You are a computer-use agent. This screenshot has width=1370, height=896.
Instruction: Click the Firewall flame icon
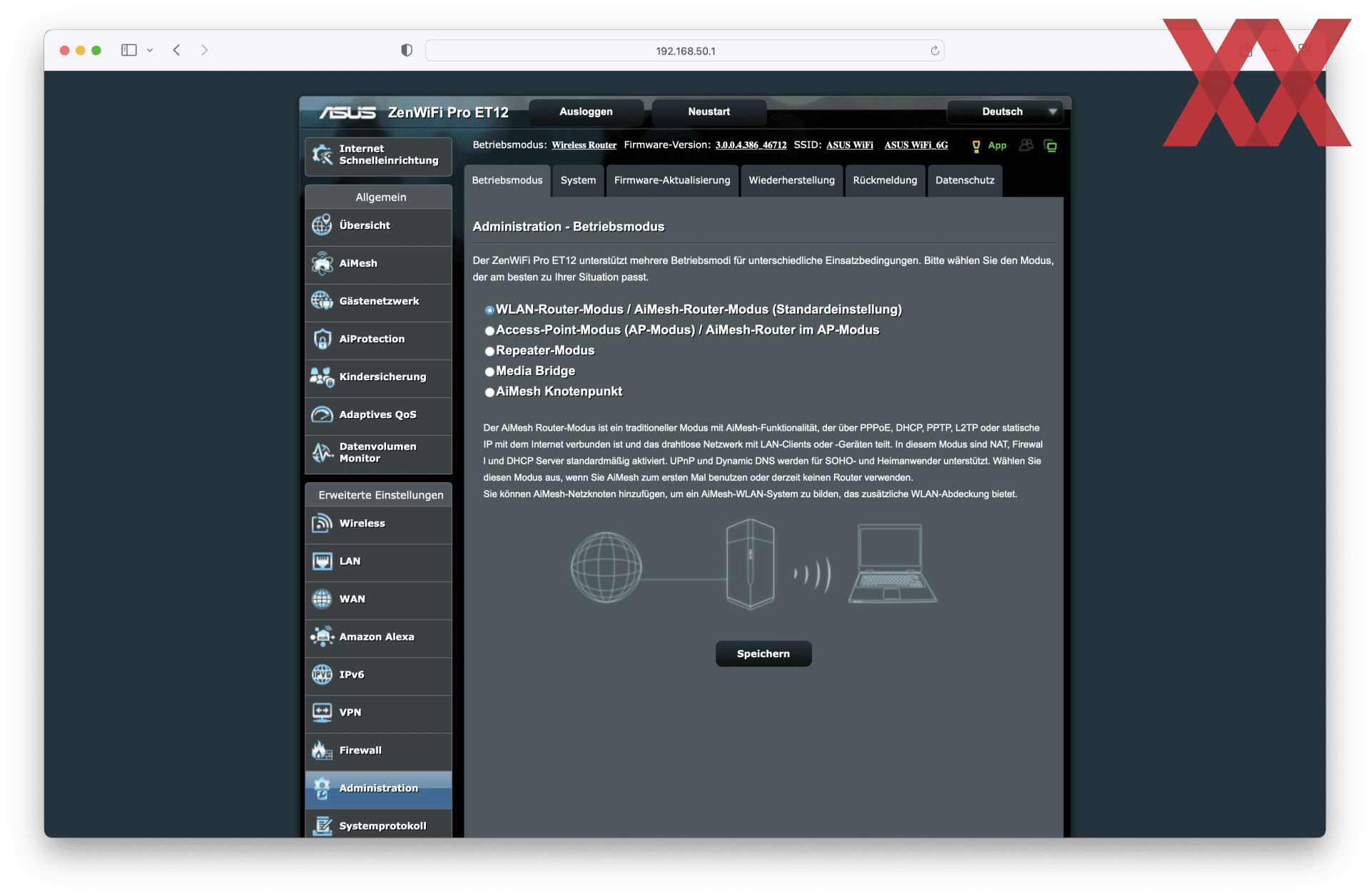[323, 750]
